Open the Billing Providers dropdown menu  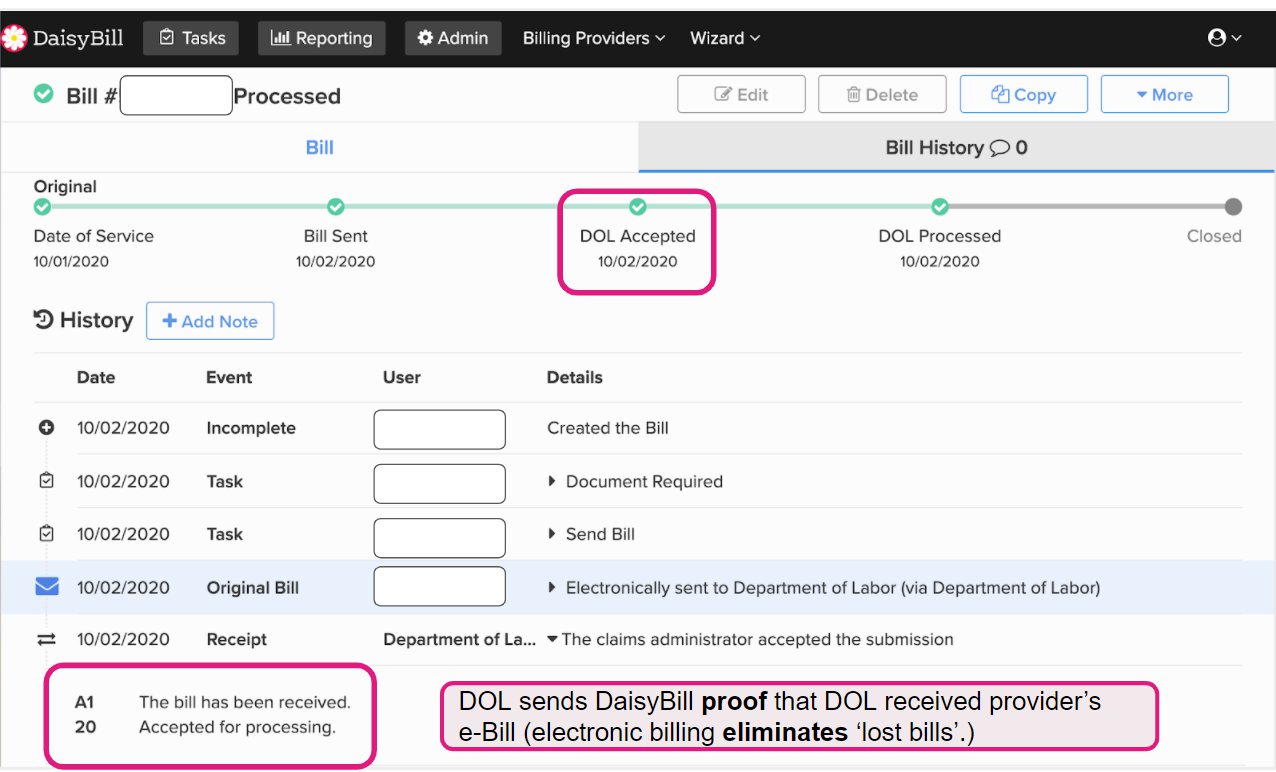tap(594, 38)
